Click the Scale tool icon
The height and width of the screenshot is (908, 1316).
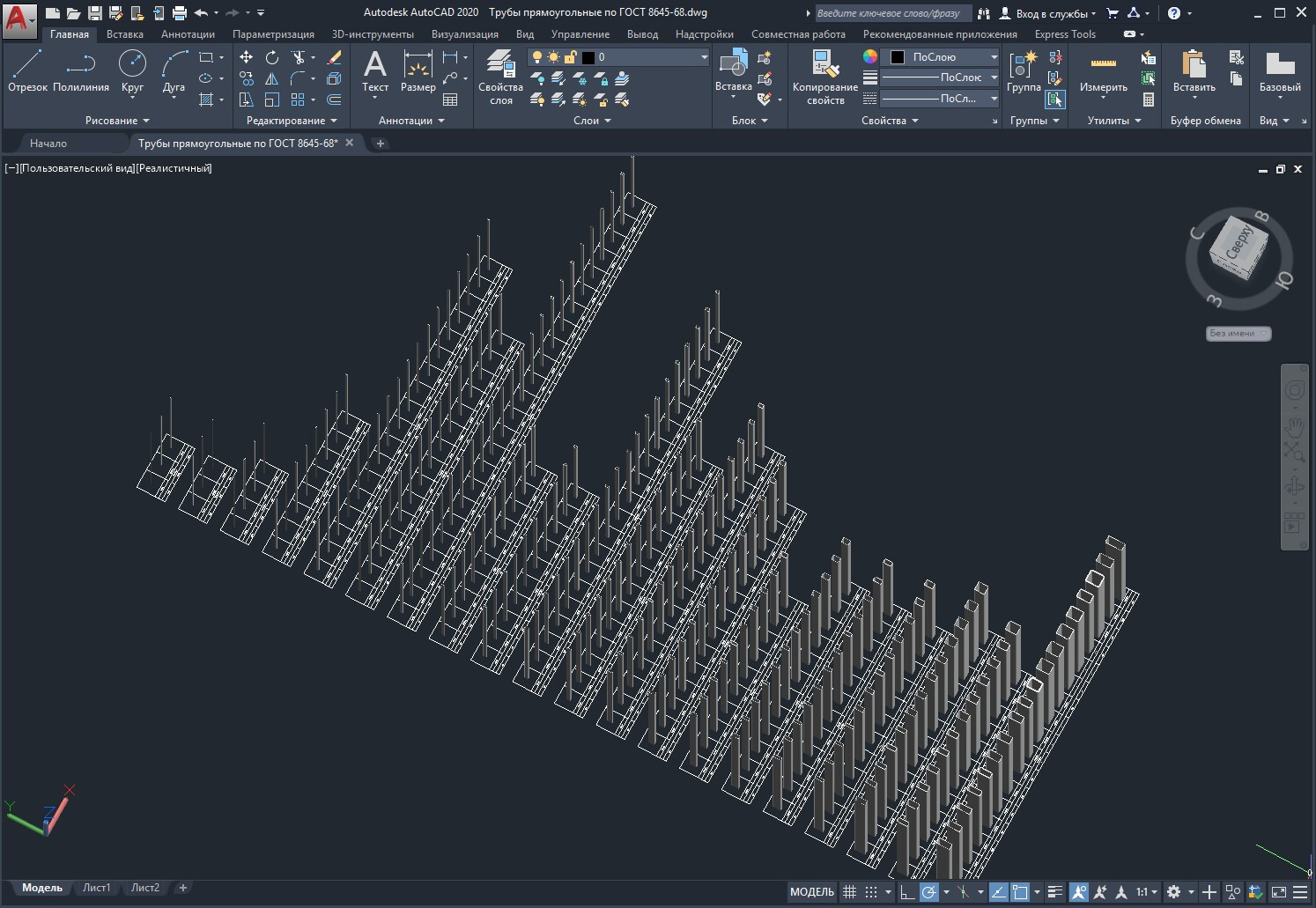(272, 100)
